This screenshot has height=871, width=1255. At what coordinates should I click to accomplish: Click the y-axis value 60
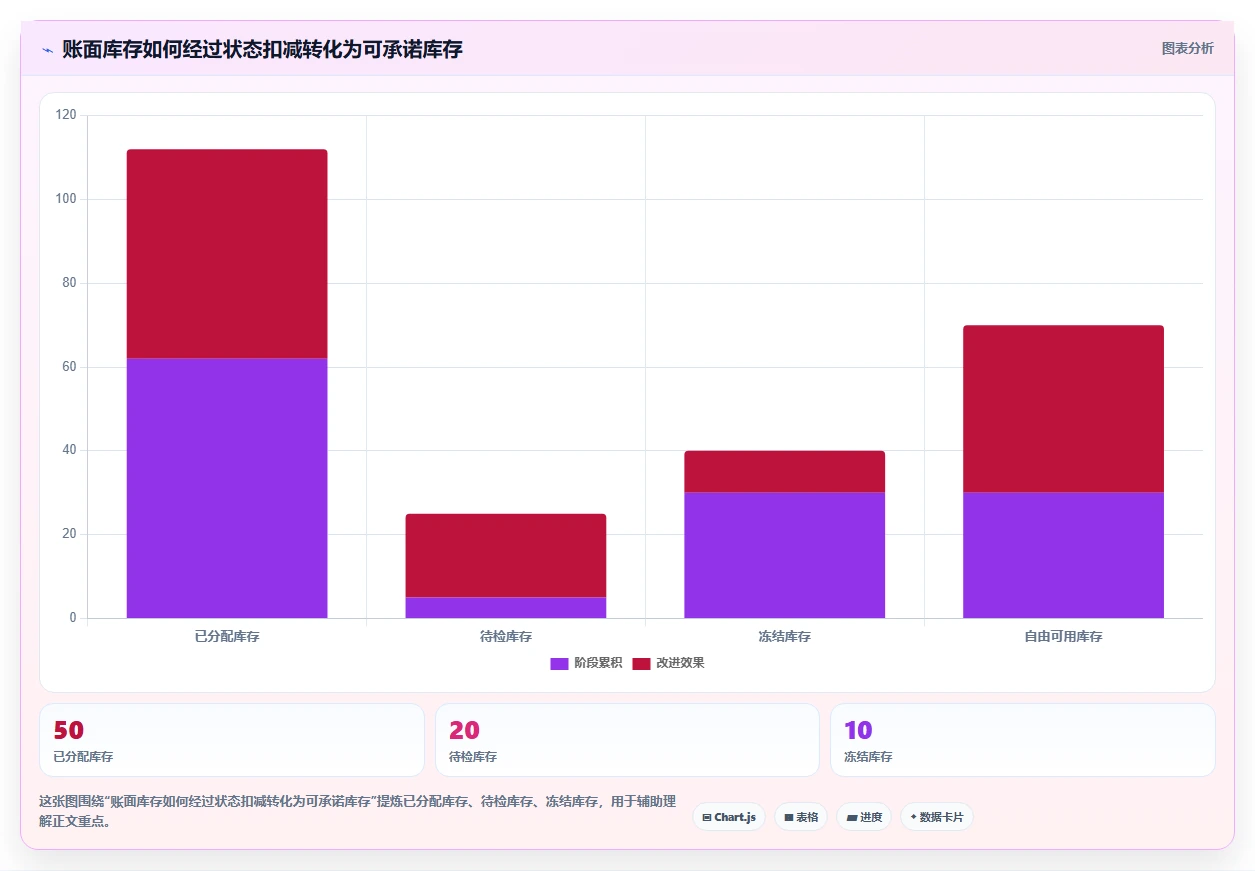(69, 367)
